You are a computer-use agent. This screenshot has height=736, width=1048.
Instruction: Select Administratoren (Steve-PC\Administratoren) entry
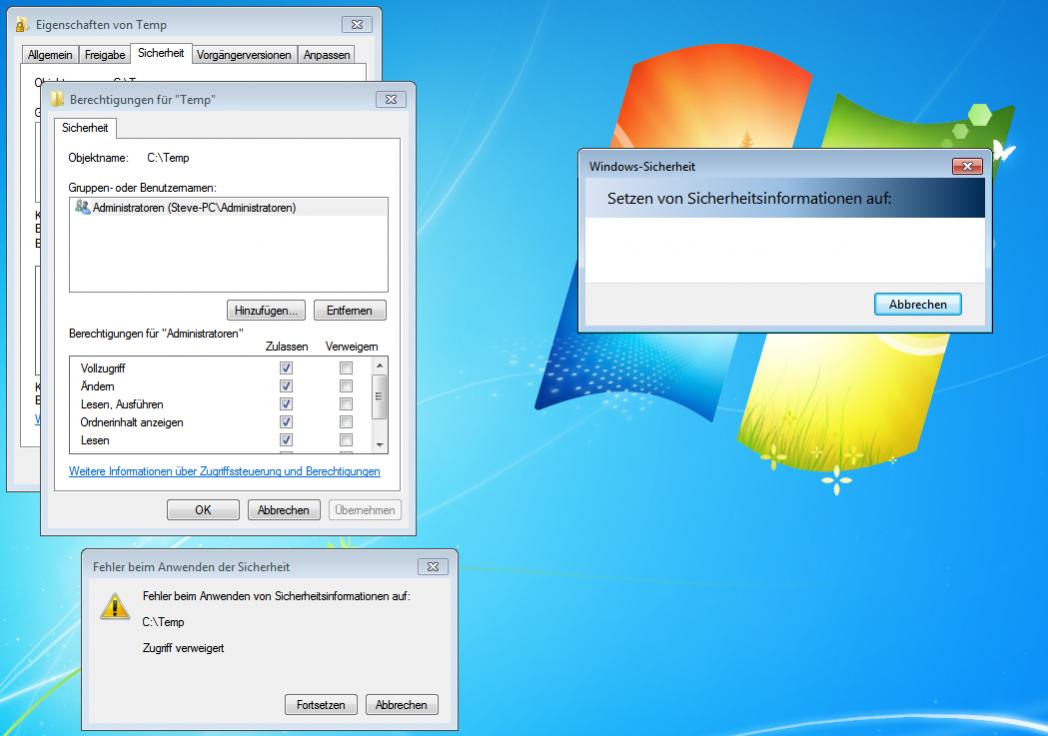[229, 207]
